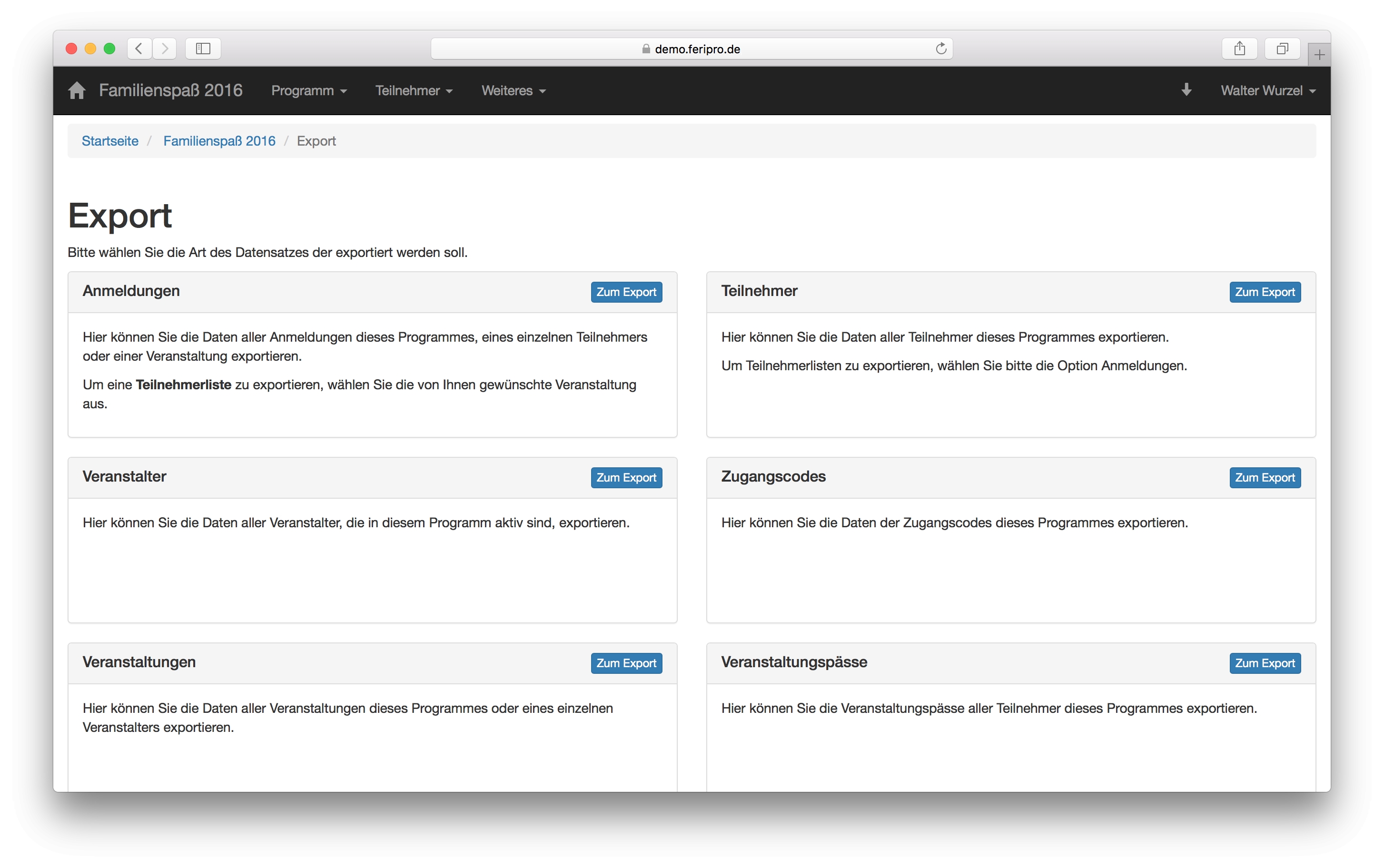
Task: Click Familienspaß 2016 navbar brand title
Action: 170,91
